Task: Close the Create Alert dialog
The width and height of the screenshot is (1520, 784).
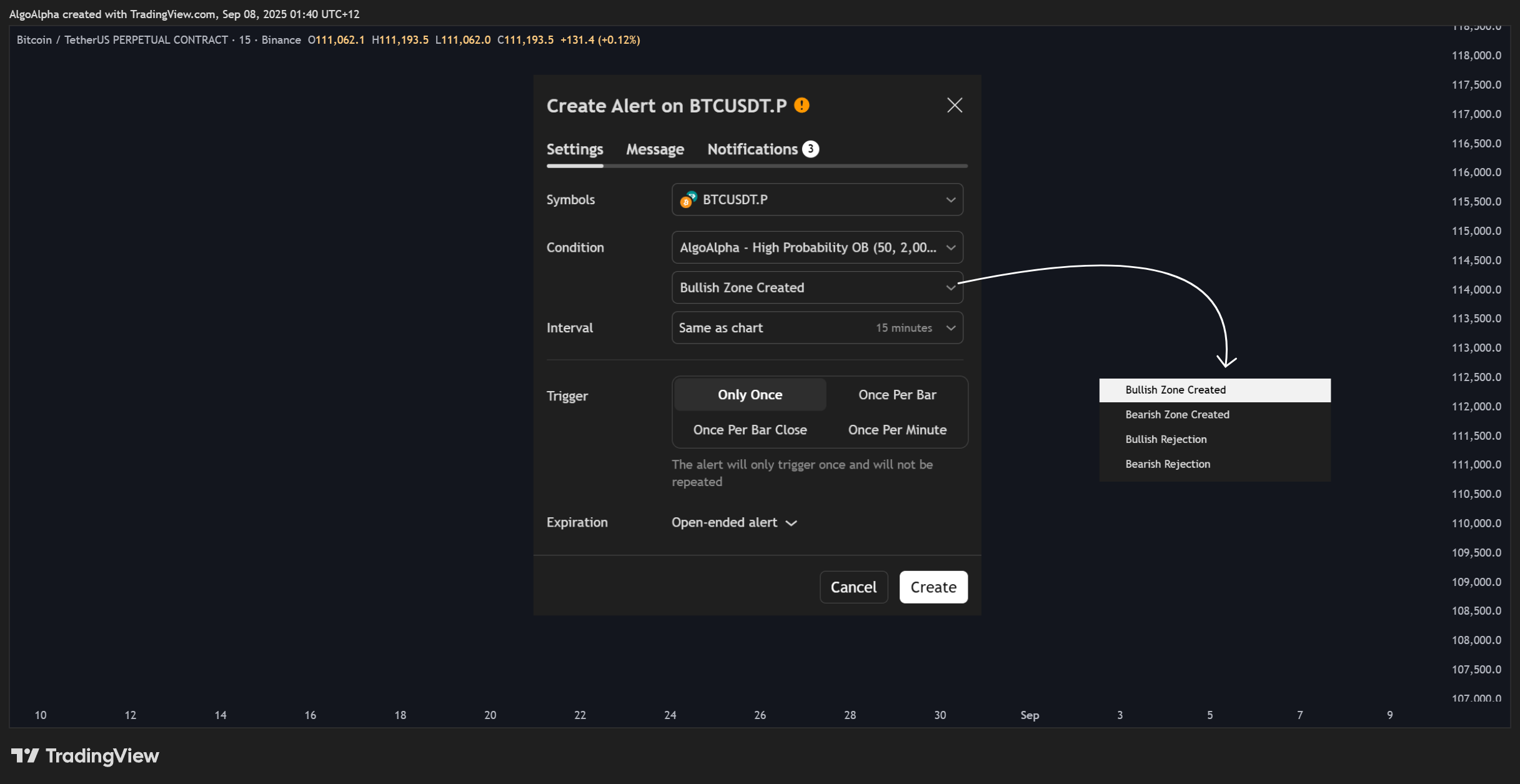Action: click(954, 105)
